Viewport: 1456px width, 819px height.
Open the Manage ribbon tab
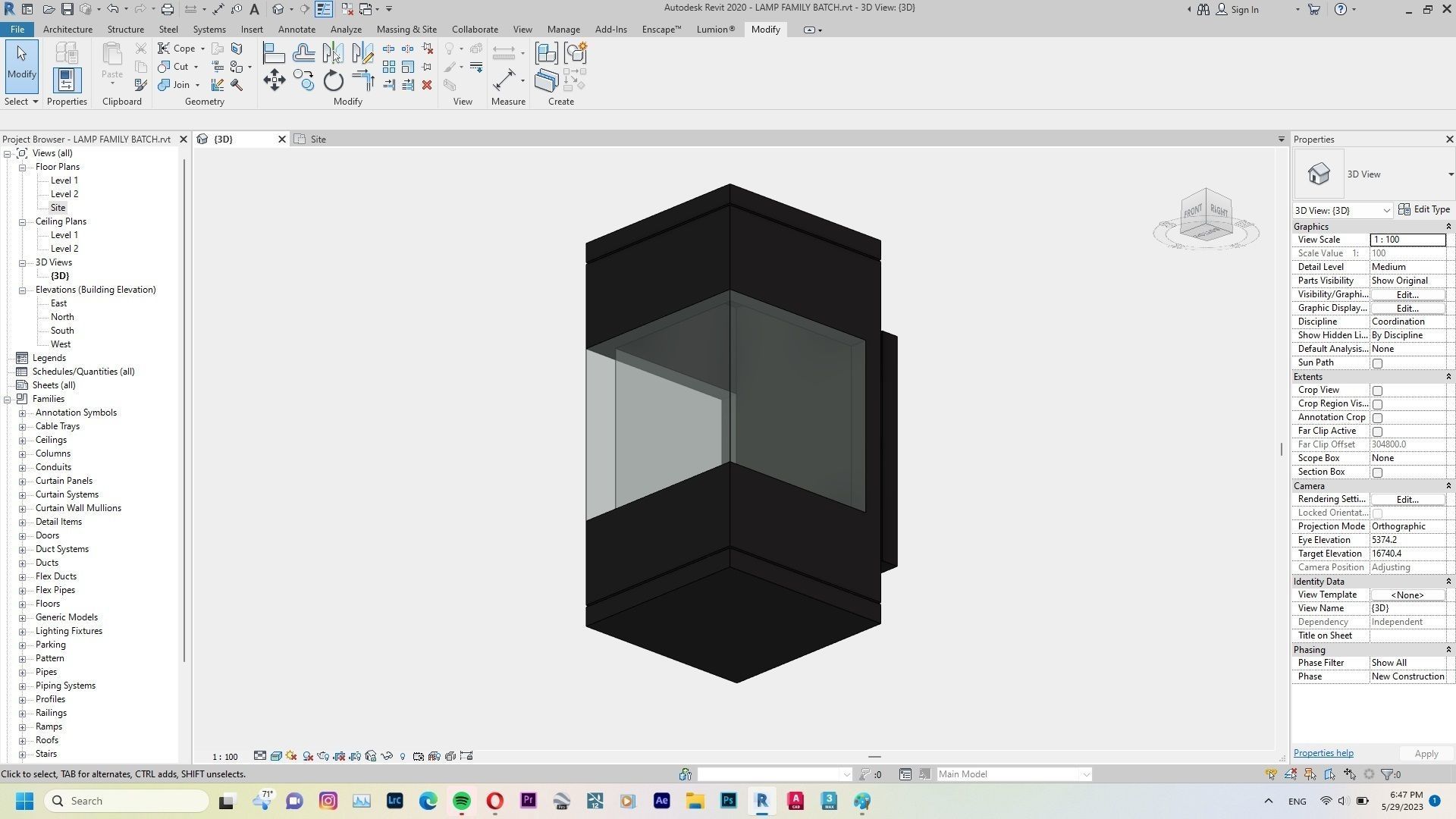[x=563, y=30]
